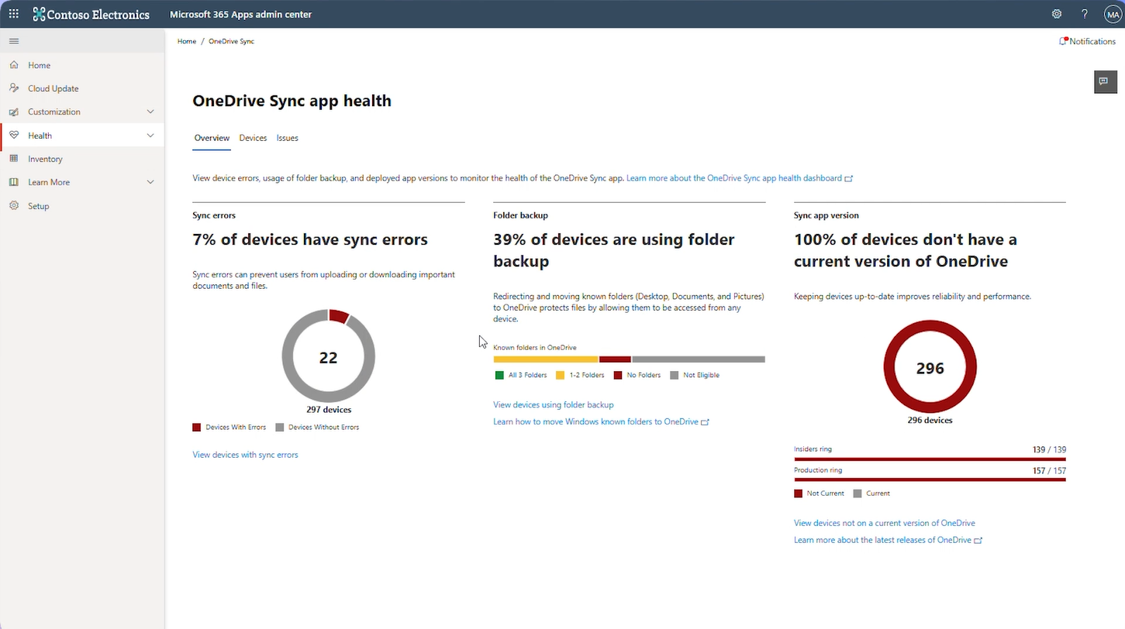
Task: Open the settings gear icon
Action: coord(1056,14)
